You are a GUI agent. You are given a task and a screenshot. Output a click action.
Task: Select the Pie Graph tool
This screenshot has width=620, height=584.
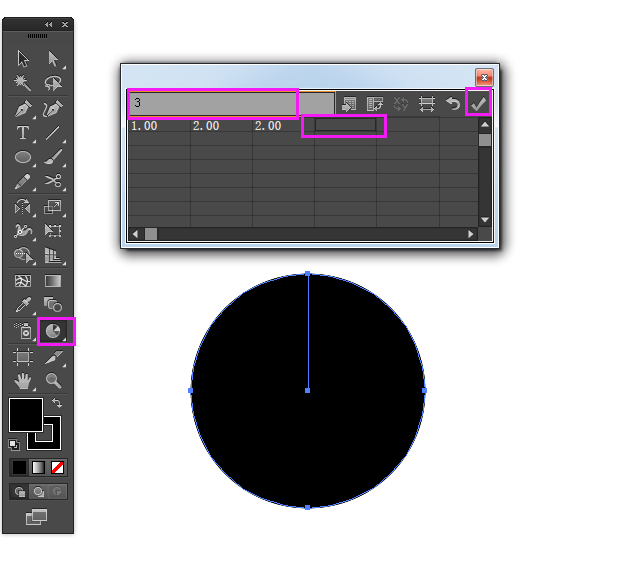[x=53, y=331]
